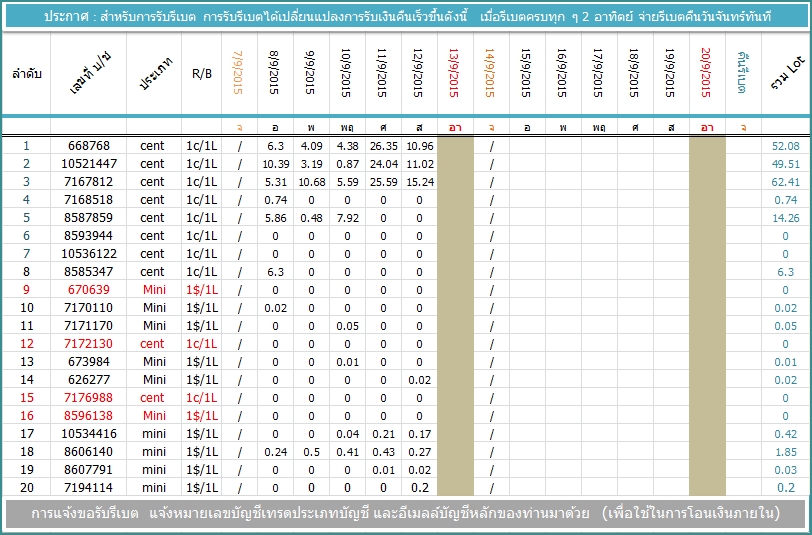Select account number 8606140
The width and height of the screenshot is (812, 535).
89,452
